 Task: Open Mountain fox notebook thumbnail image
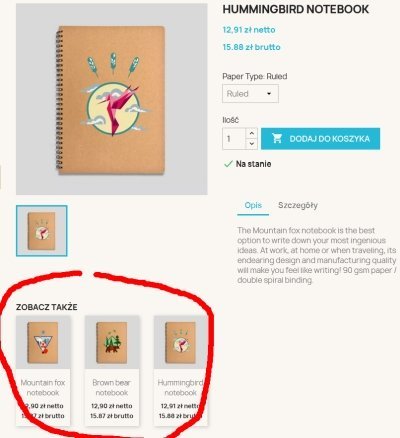point(43,342)
